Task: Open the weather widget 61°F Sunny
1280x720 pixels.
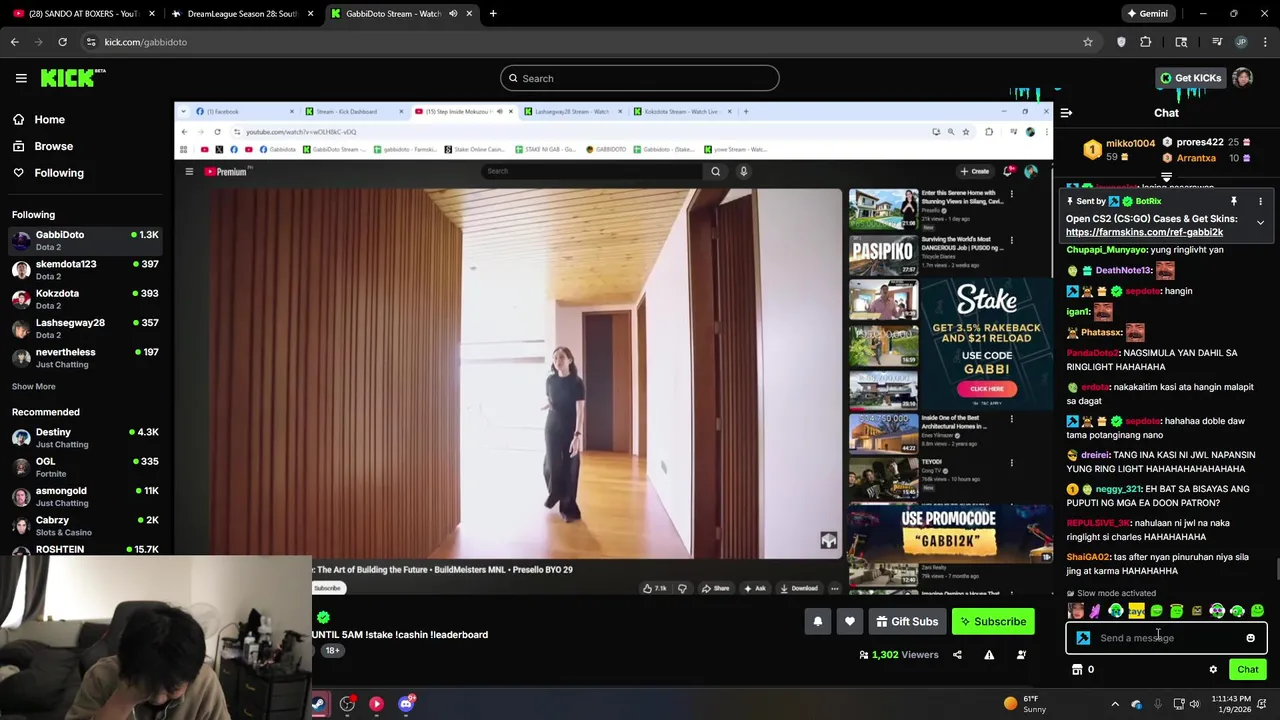Action: coord(1025,704)
